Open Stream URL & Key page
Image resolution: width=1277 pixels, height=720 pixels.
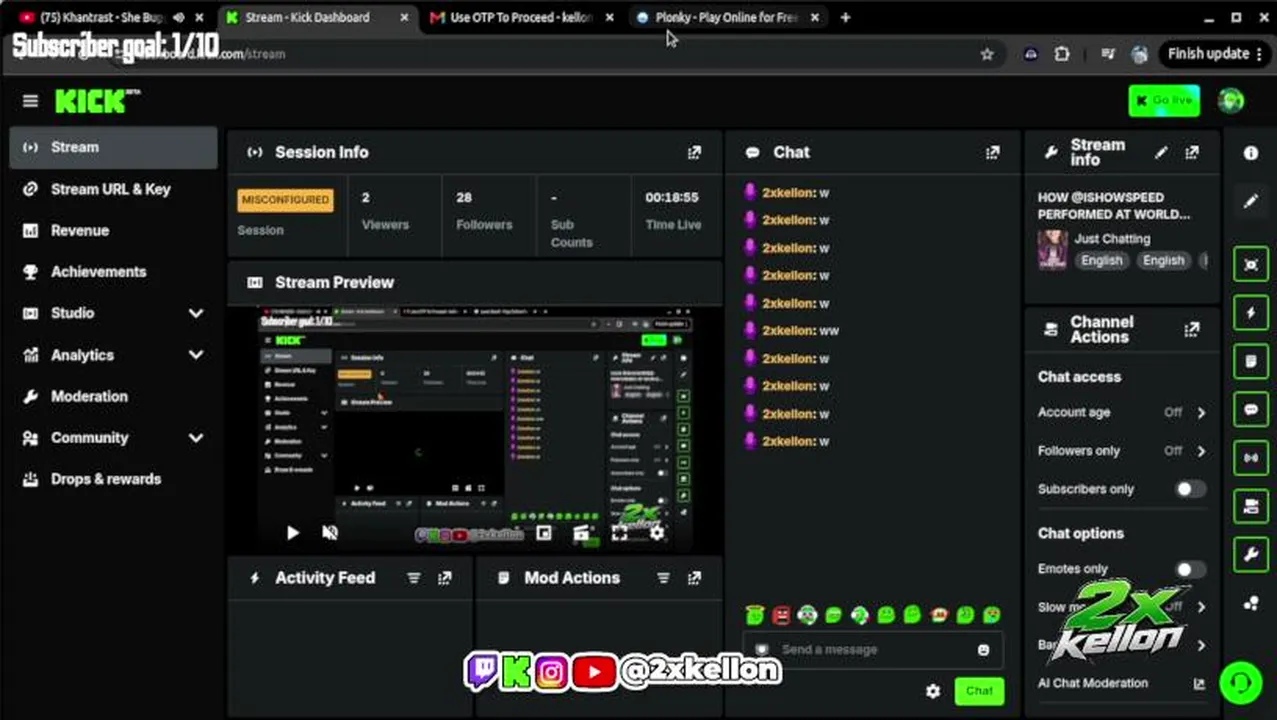[x=115, y=189]
